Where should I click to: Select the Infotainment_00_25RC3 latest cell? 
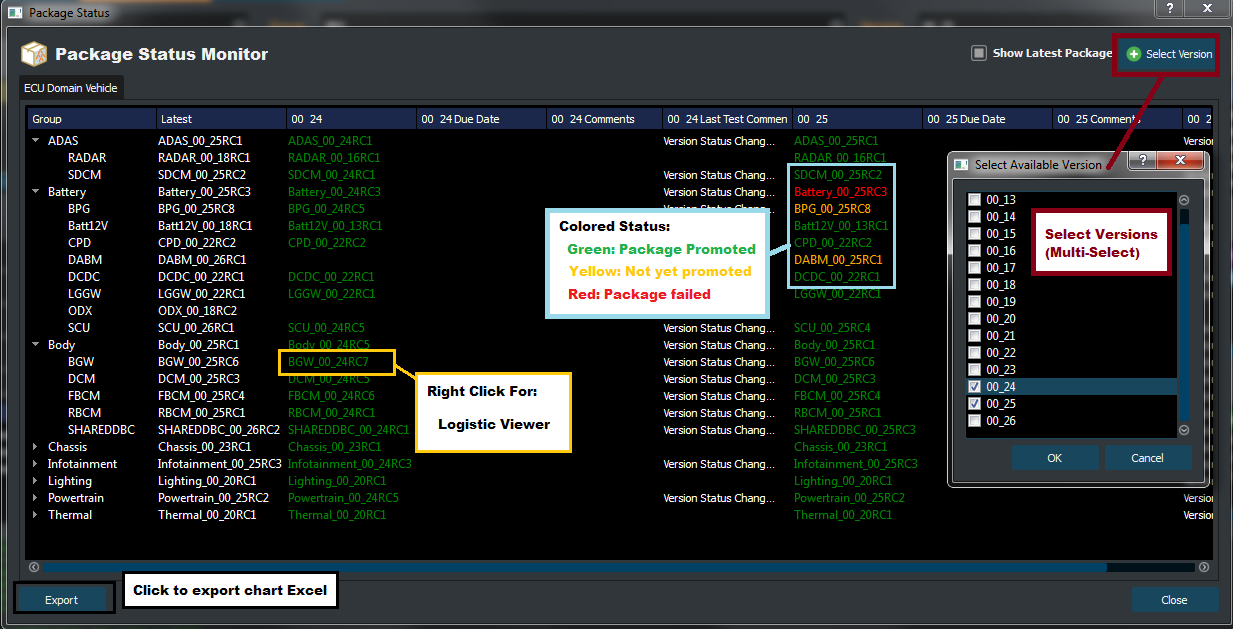coord(220,464)
